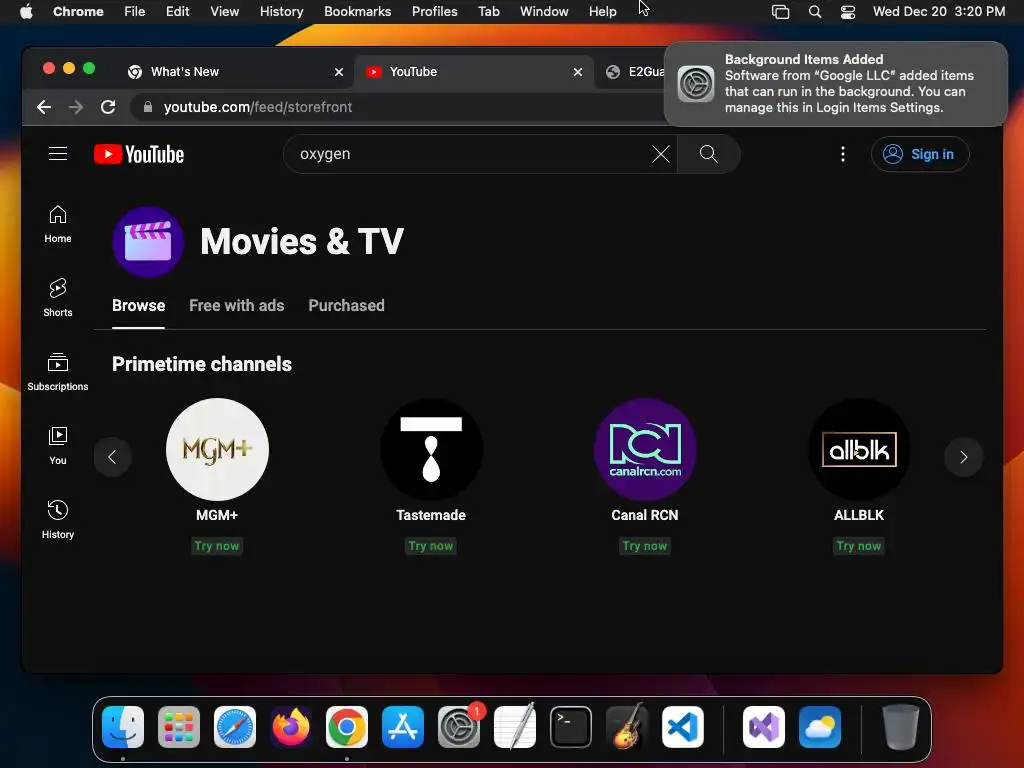
Task: Open TextEdit from the Dock
Action: point(515,727)
